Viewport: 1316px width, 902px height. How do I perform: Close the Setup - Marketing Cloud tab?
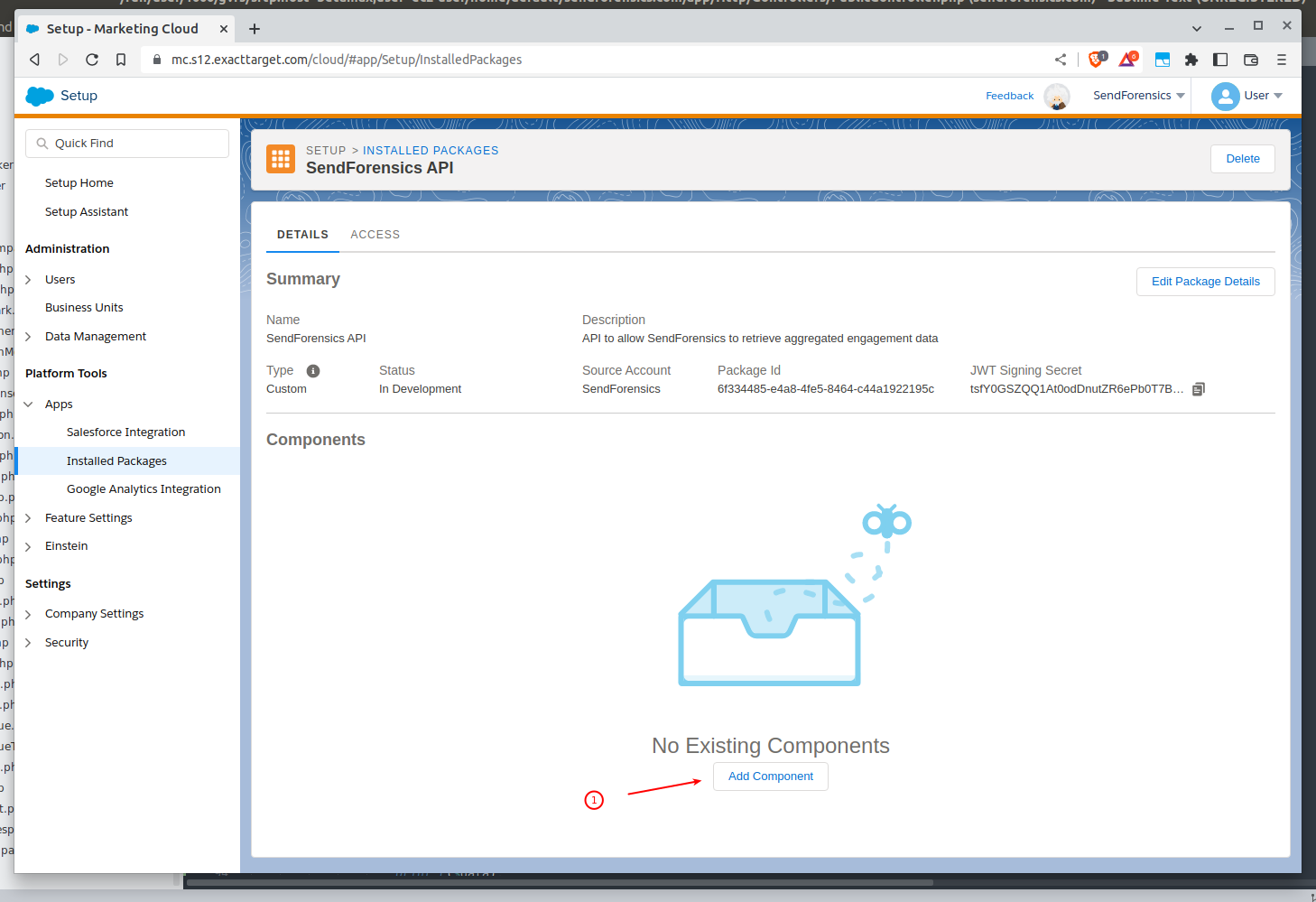click(224, 29)
